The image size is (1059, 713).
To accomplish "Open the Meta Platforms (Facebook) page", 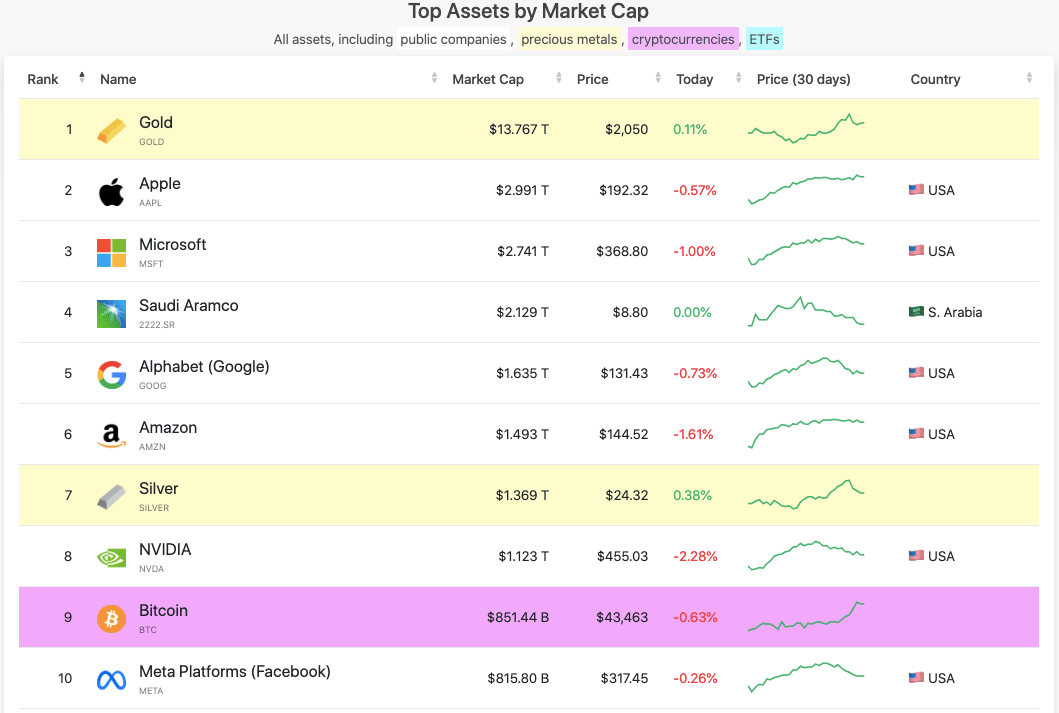I will [235, 672].
